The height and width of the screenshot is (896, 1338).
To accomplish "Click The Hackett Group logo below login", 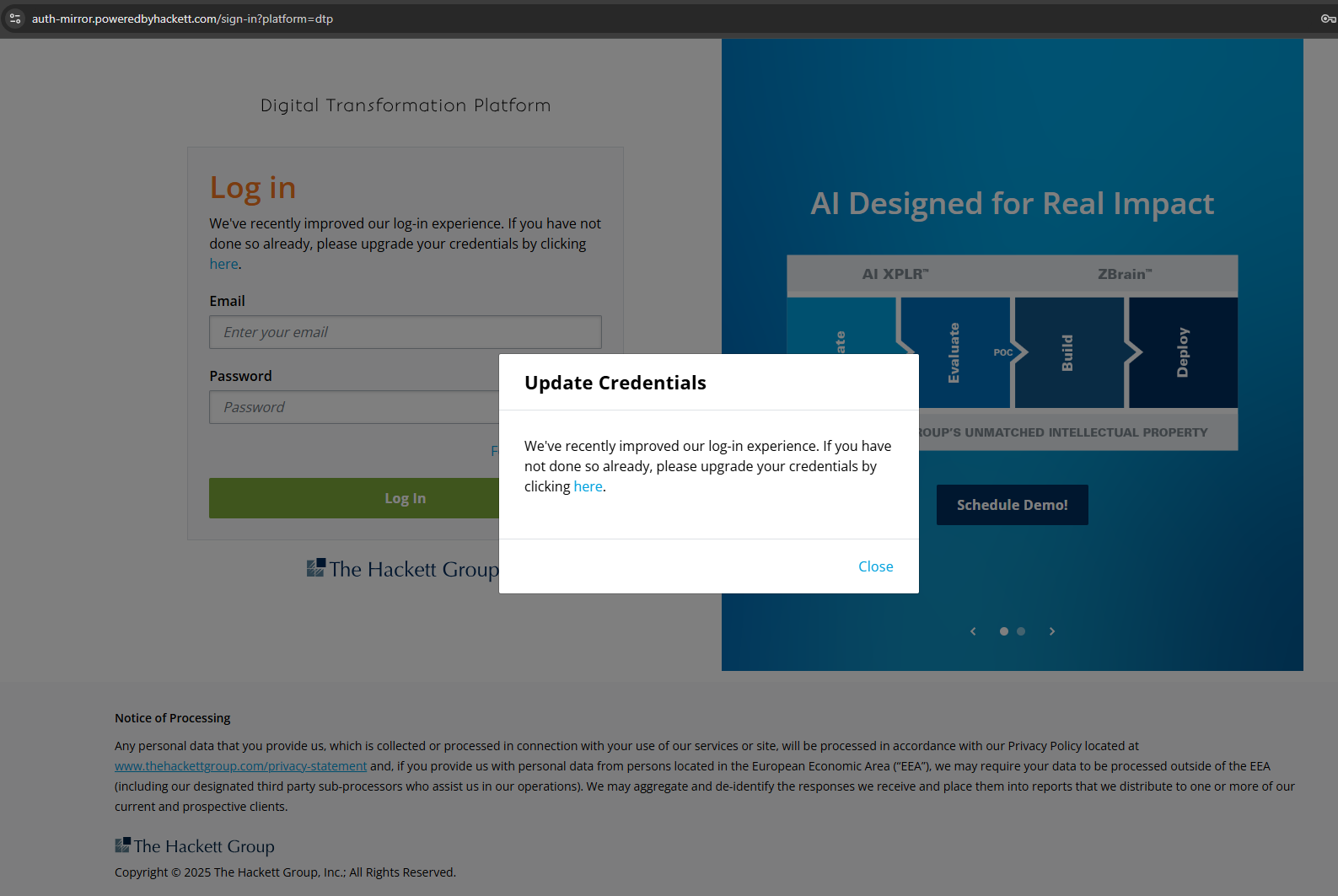I will point(402,569).
